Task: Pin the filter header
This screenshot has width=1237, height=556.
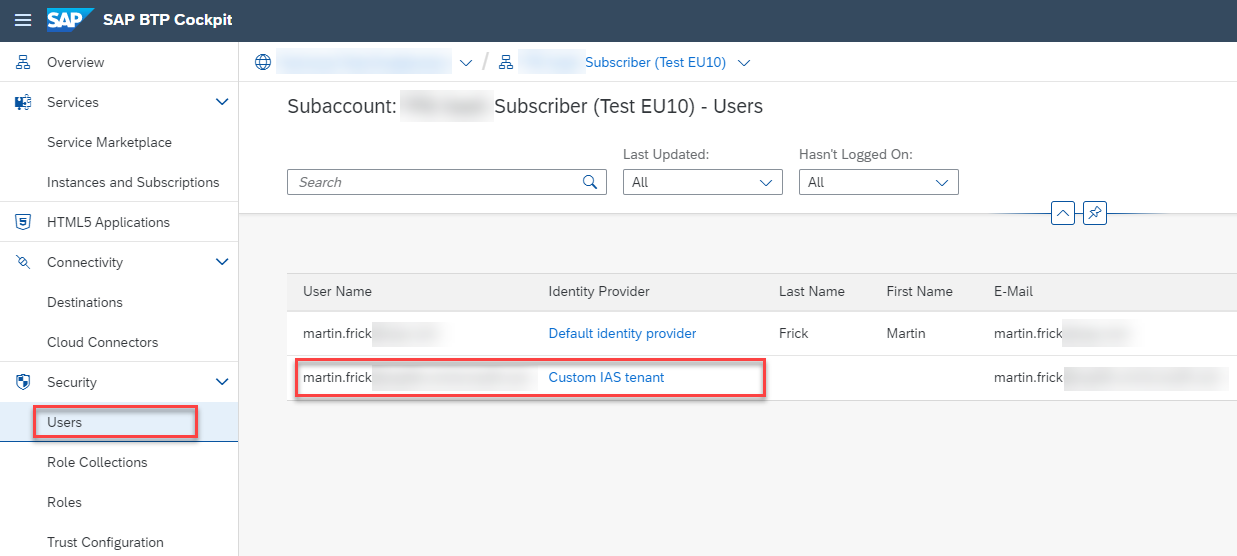Action: 1095,213
